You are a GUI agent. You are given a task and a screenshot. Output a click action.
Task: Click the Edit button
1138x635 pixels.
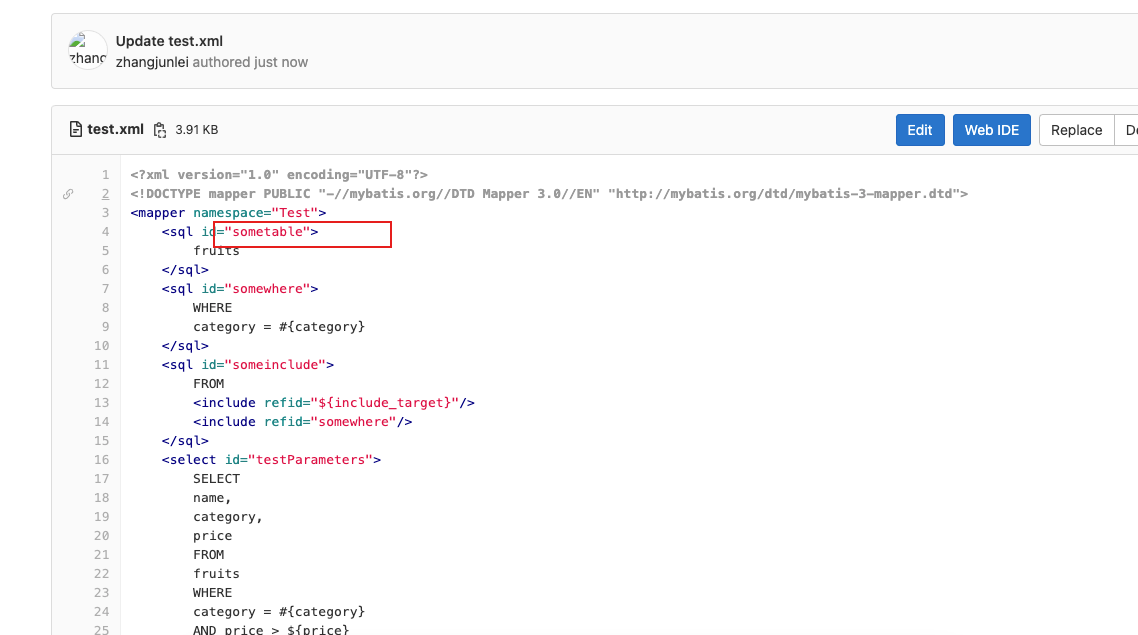[919, 129]
